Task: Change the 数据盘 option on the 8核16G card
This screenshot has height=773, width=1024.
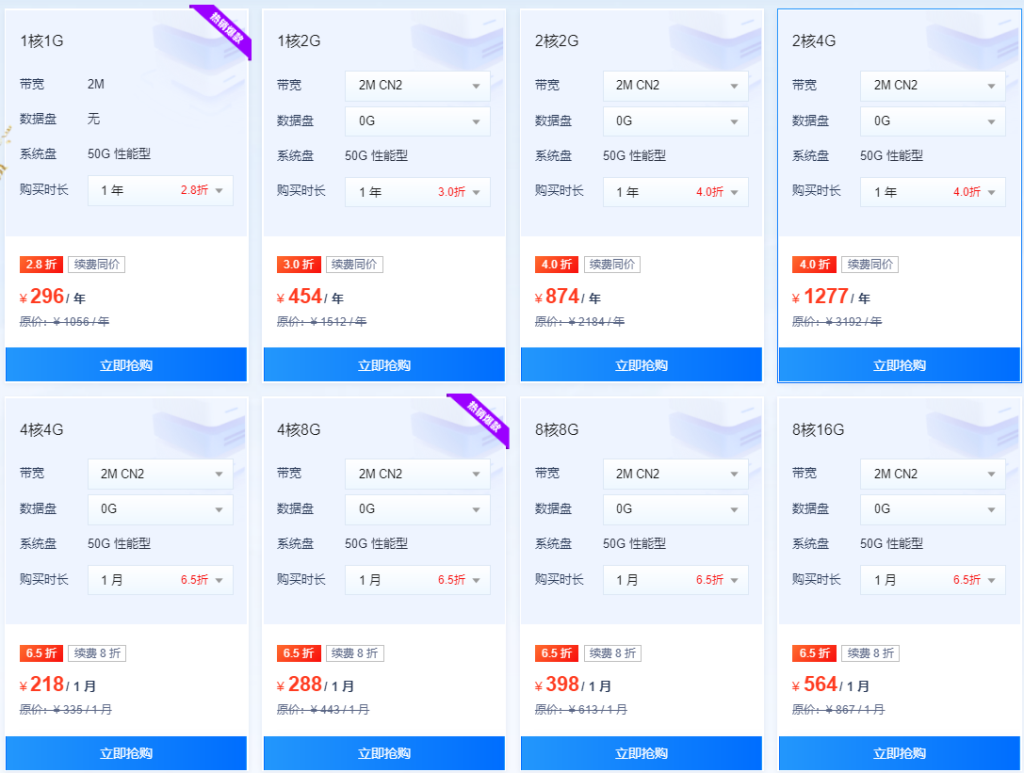Action: click(932, 509)
